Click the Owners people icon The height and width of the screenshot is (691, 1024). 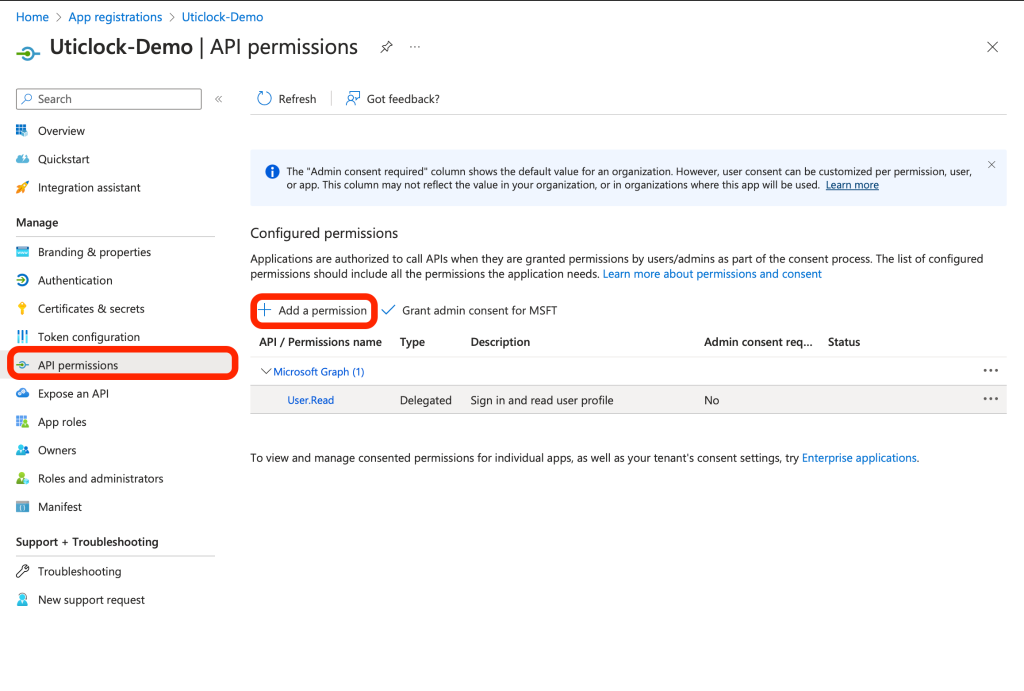coord(22,450)
